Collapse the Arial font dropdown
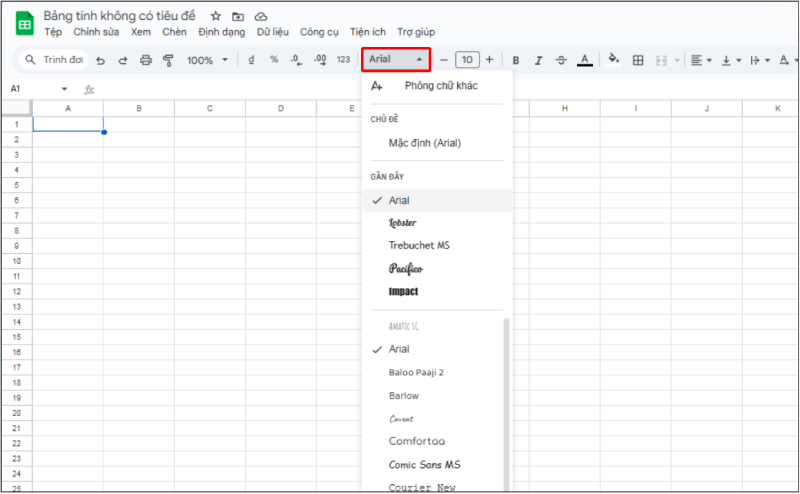Image resolution: width=800 pixels, height=494 pixels. click(x=396, y=59)
